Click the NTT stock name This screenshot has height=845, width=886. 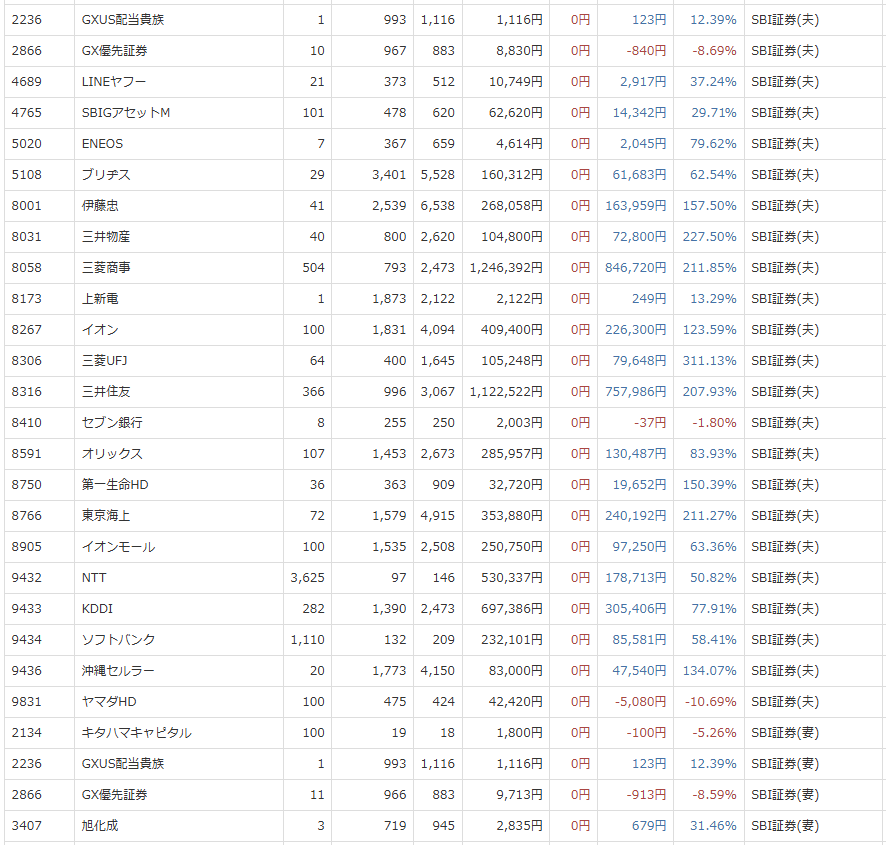point(94,578)
